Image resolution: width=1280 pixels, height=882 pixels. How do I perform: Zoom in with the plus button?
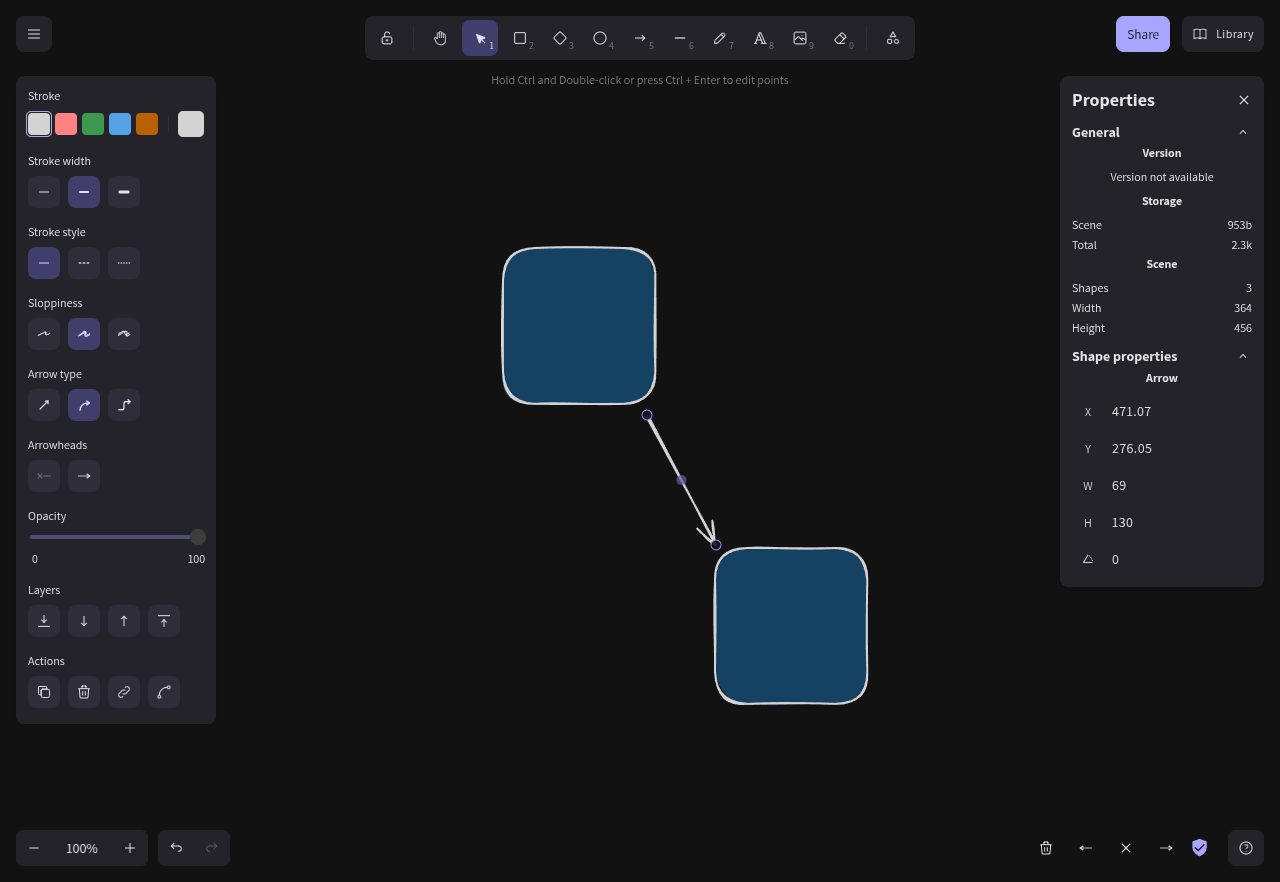tap(130, 848)
